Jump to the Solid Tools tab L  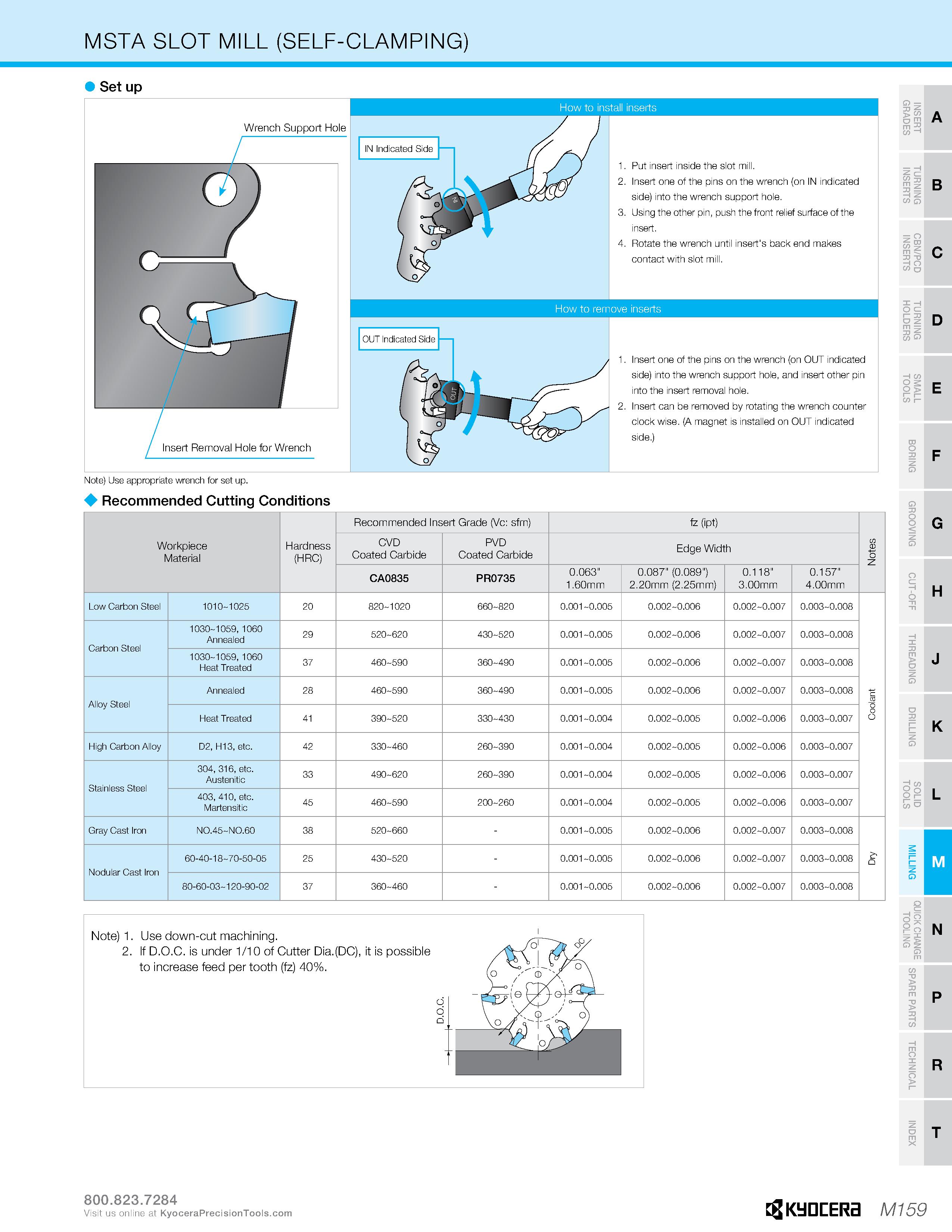(925, 794)
